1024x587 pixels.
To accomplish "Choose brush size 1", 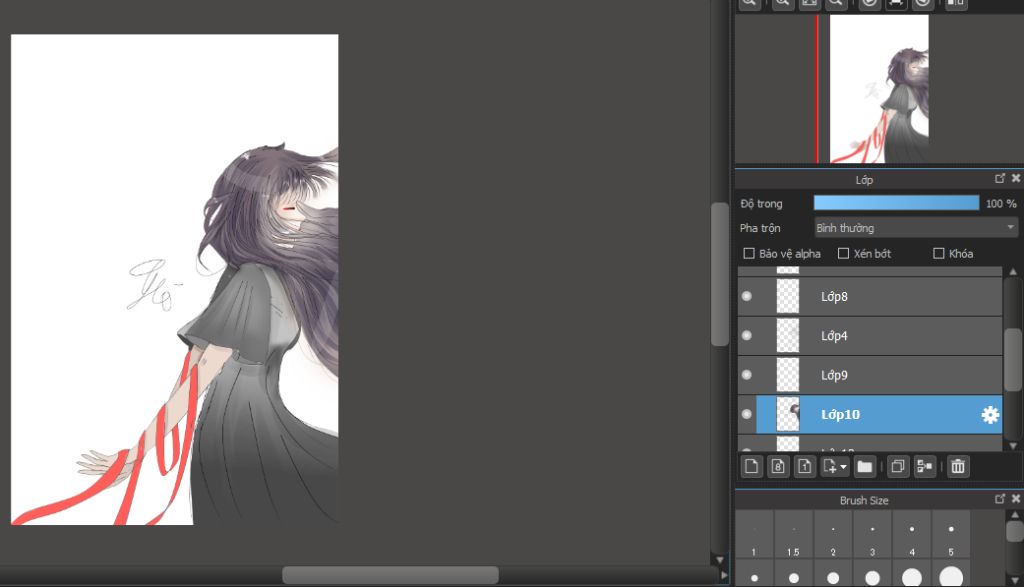I will click(754, 535).
